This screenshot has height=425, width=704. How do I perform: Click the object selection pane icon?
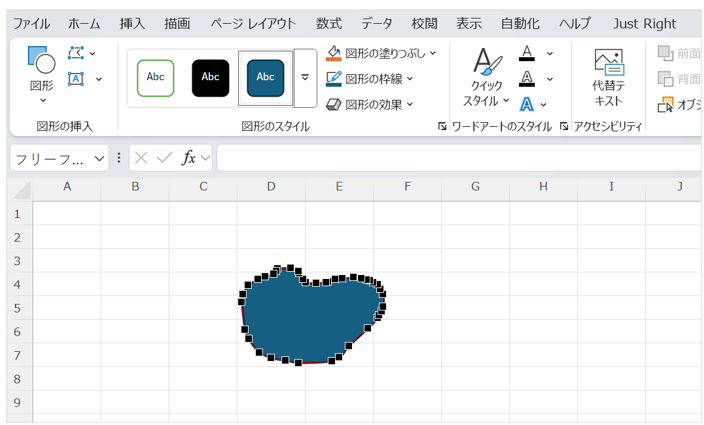pos(665,105)
